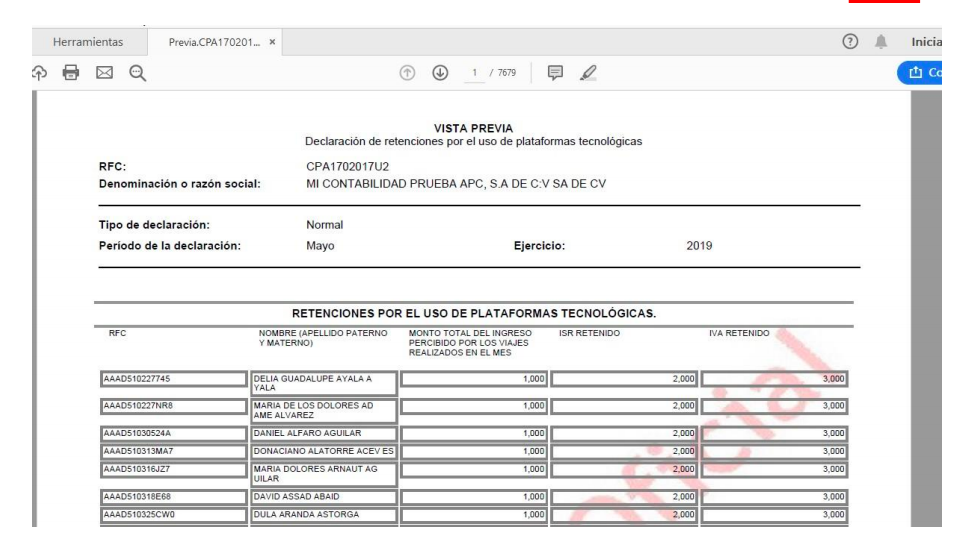972x551 pixels.
Task: Click name cell DONACIANO ALATORRE
Action: click(324, 451)
